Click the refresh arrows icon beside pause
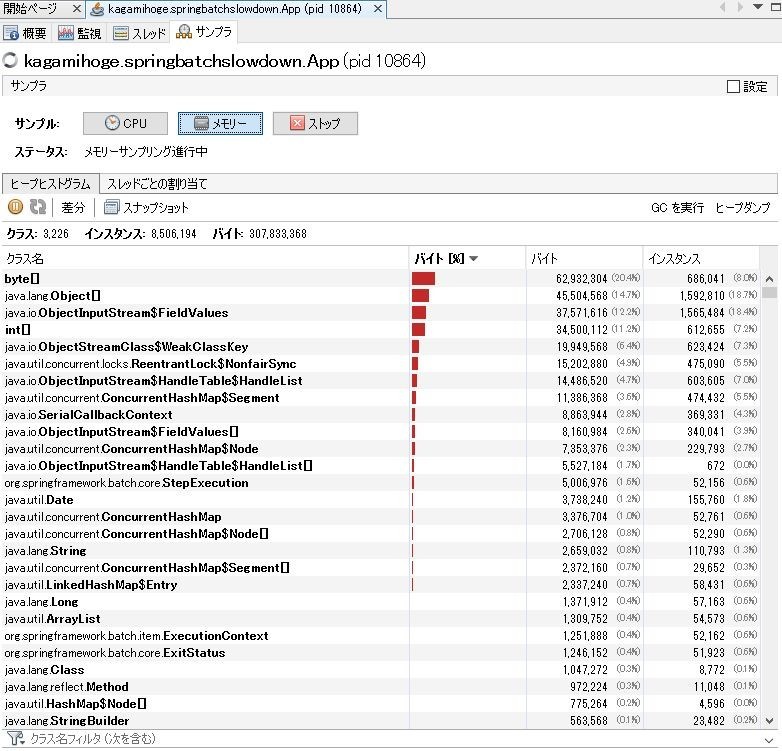Image resolution: width=782 pixels, height=751 pixels. click(38, 207)
